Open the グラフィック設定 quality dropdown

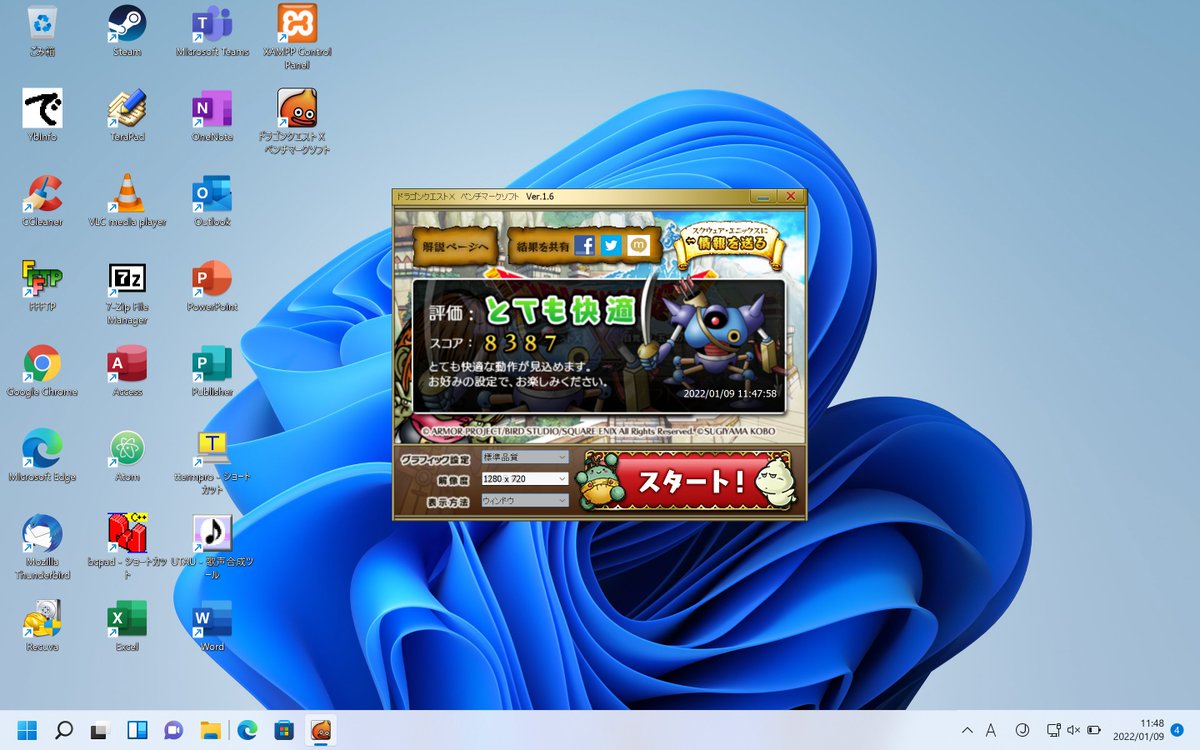coord(525,457)
